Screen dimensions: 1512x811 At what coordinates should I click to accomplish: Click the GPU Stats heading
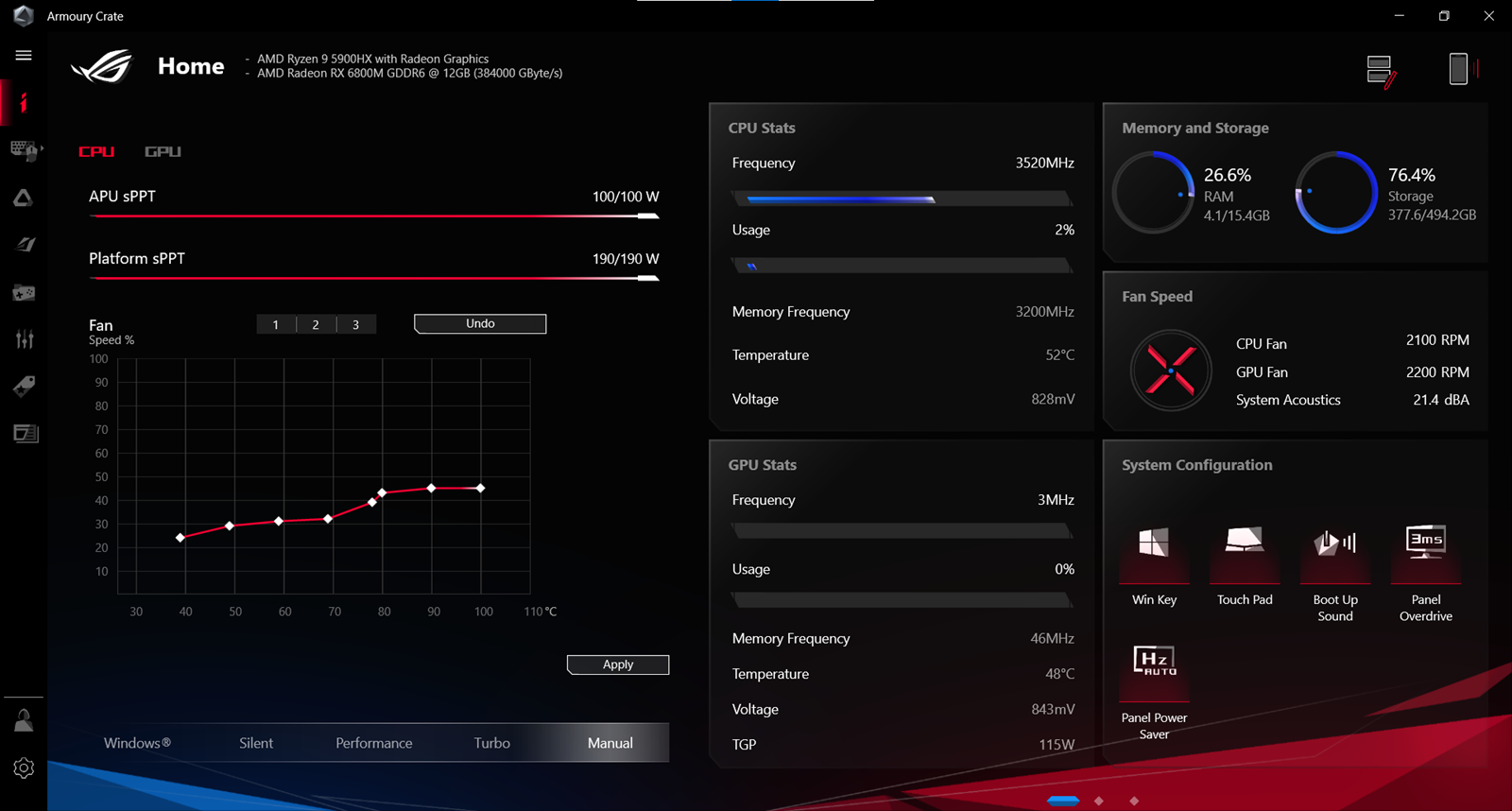point(762,465)
